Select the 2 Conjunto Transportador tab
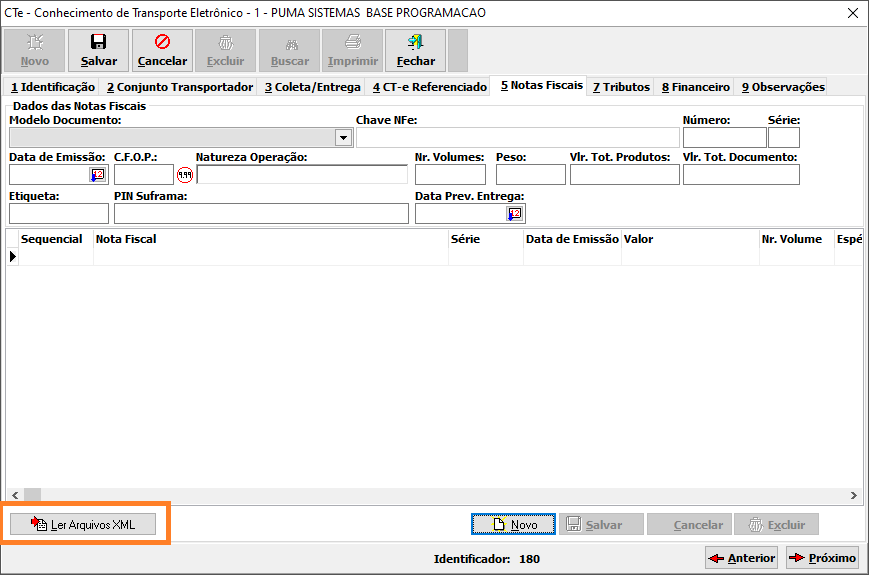Image resolution: width=869 pixels, height=575 pixels. pos(179,87)
